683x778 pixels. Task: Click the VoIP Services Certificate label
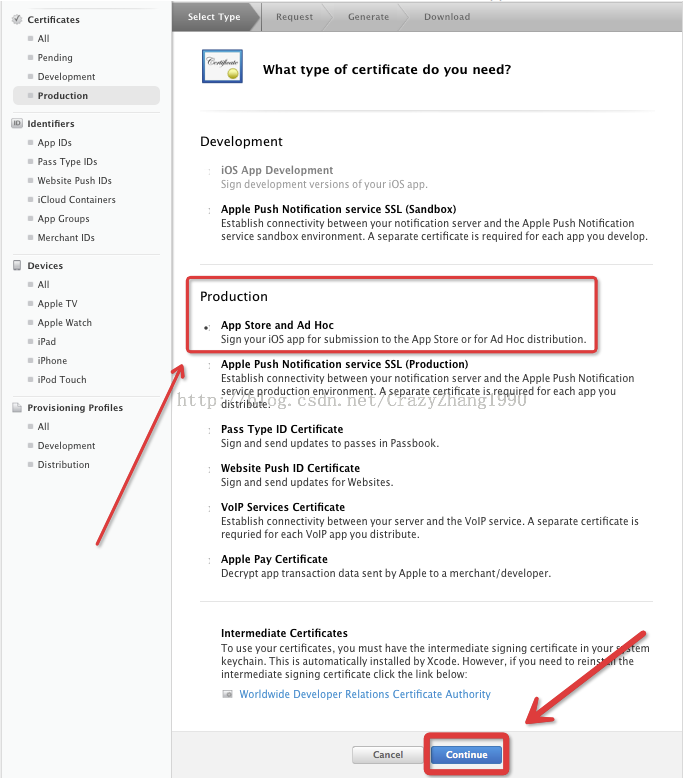(283, 507)
